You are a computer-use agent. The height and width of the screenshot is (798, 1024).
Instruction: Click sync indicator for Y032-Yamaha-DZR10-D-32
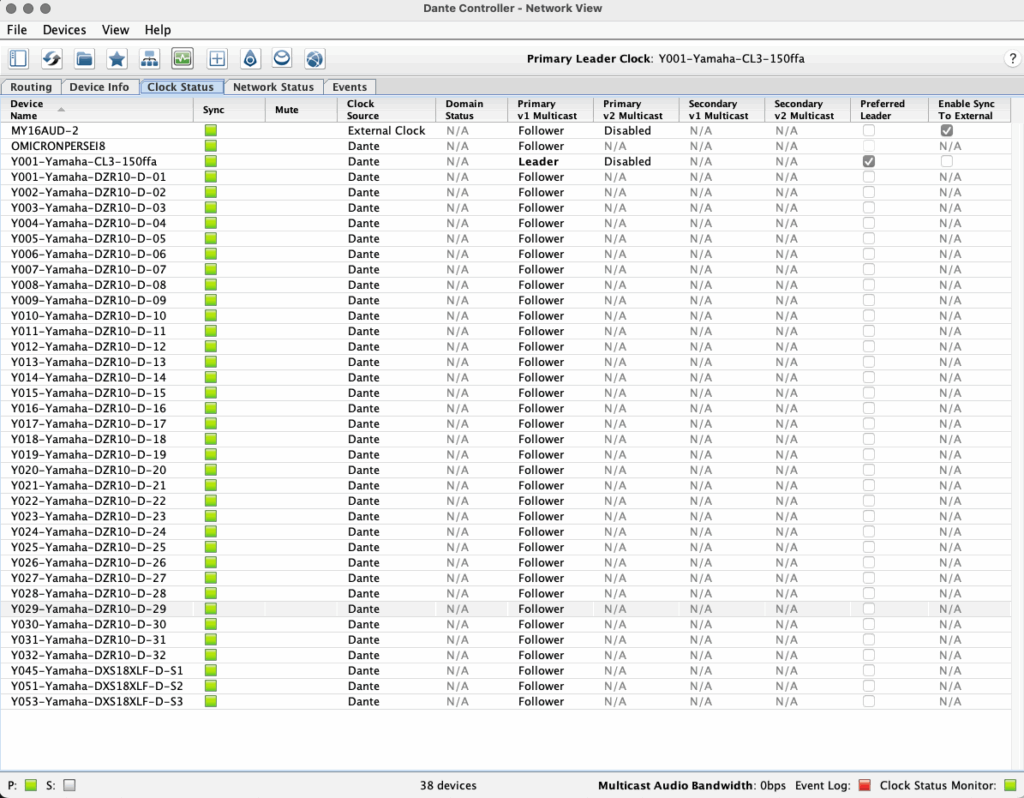point(210,655)
